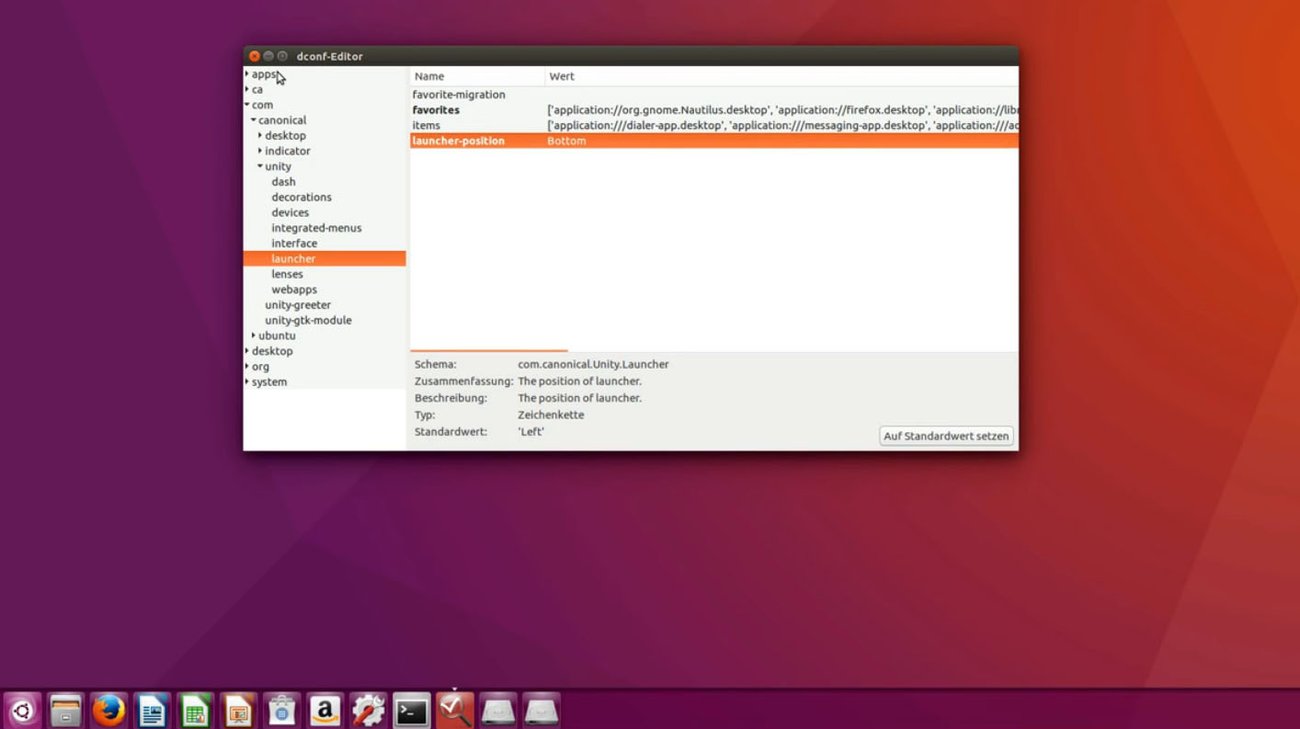Open LibreOffice Impress from the dock

point(238,709)
